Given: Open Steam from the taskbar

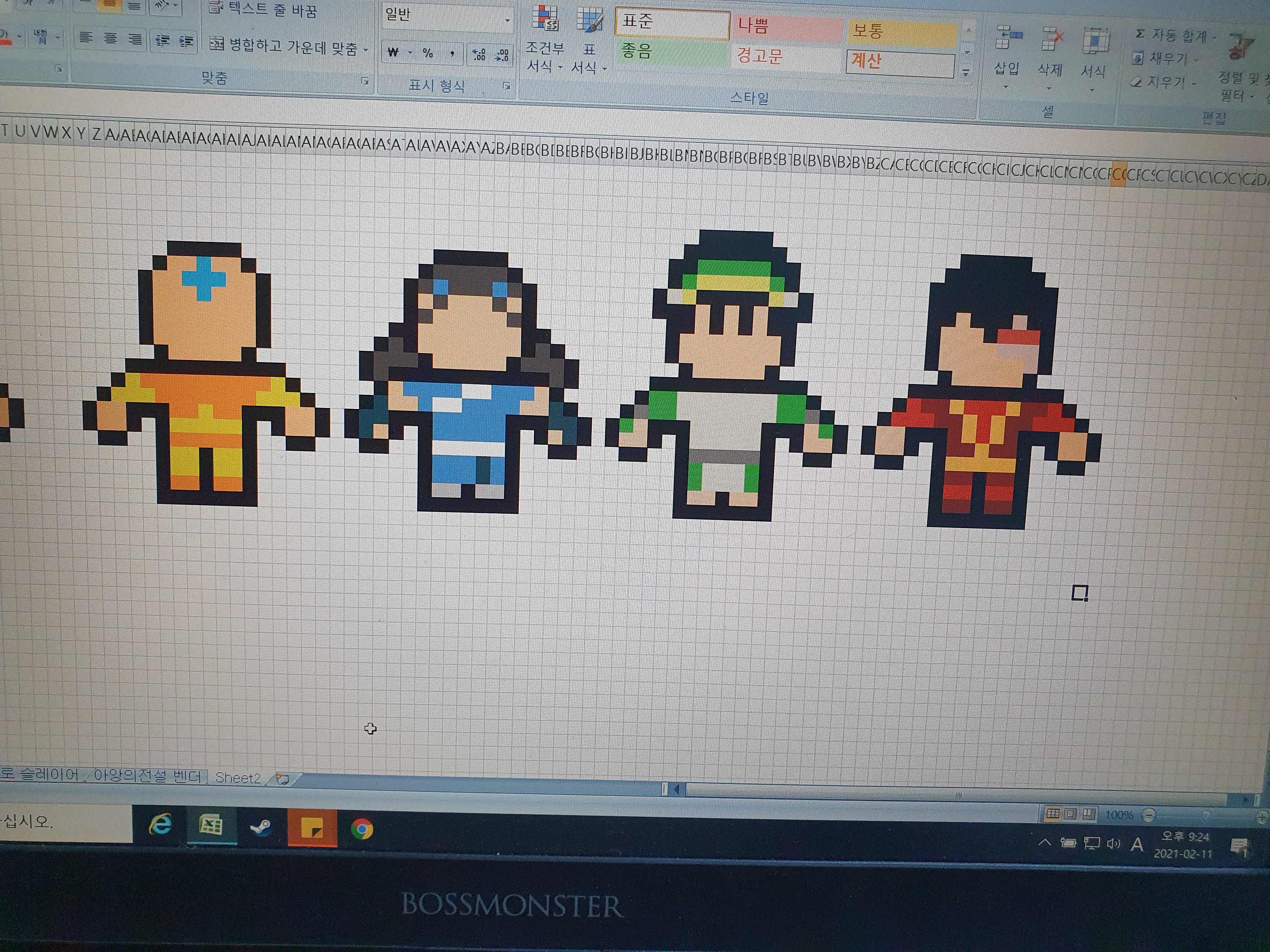Looking at the screenshot, I should pyautogui.click(x=261, y=827).
